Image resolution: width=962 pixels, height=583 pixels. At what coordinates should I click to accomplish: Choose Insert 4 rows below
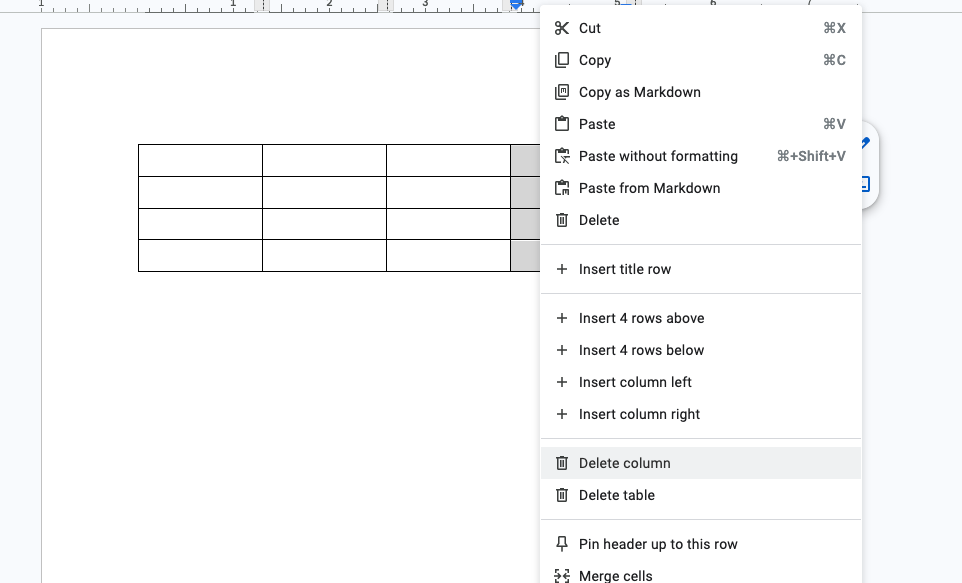point(641,350)
